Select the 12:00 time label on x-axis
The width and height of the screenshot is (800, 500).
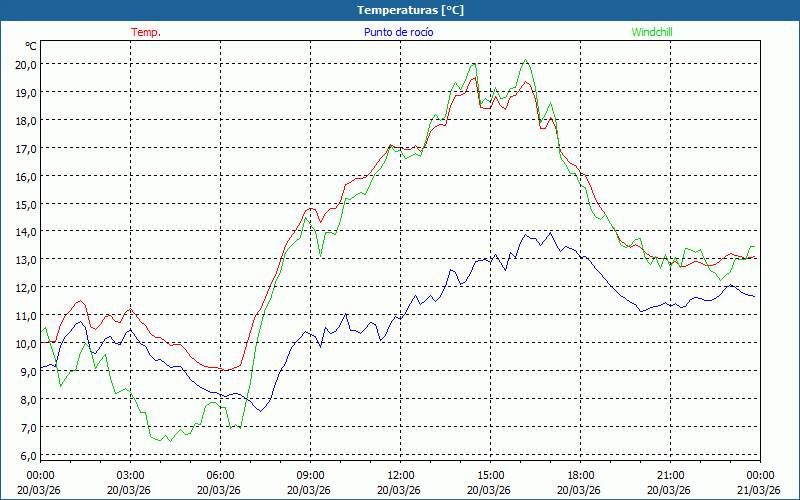[x=400, y=475]
